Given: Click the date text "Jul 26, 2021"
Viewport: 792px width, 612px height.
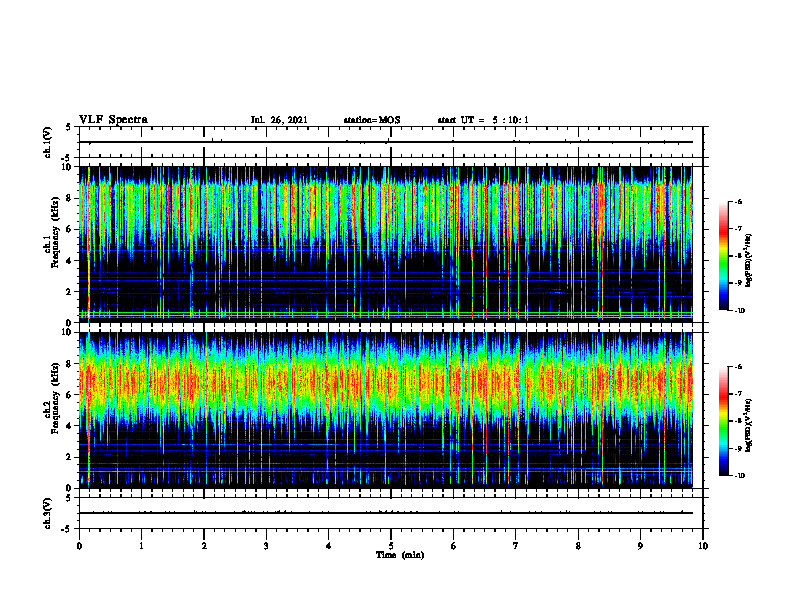Looking at the screenshot, I should [x=279, y=120].
